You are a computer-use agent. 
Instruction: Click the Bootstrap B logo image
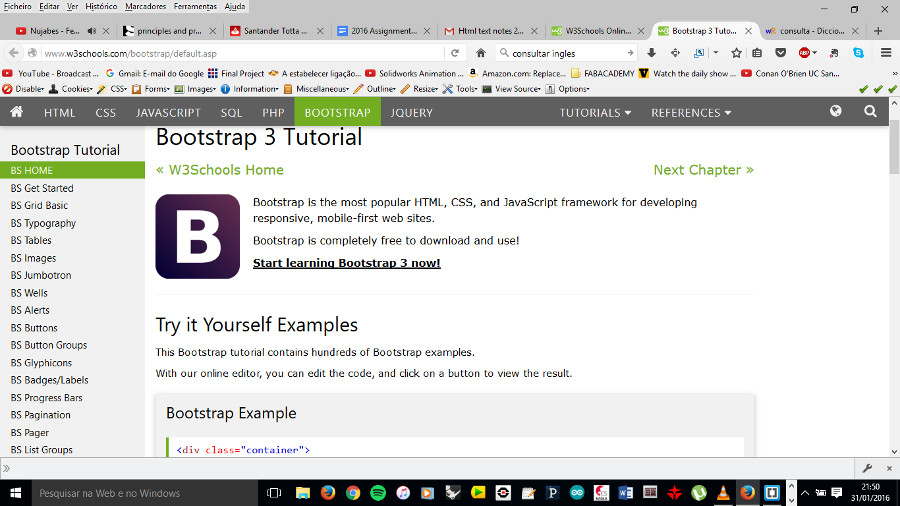pyautogui.click(x=197, y=236)
